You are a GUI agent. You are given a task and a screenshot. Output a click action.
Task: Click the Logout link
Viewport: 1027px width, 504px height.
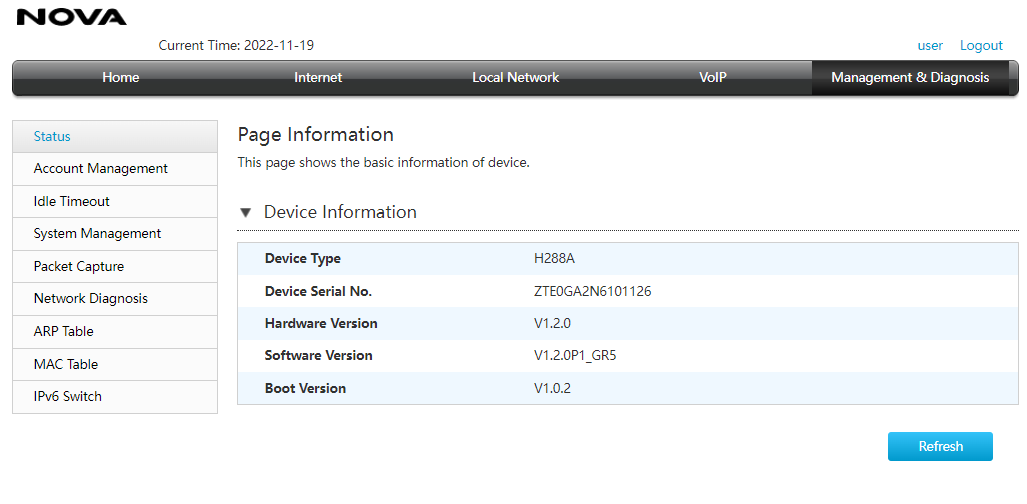[x=981, y=45]
